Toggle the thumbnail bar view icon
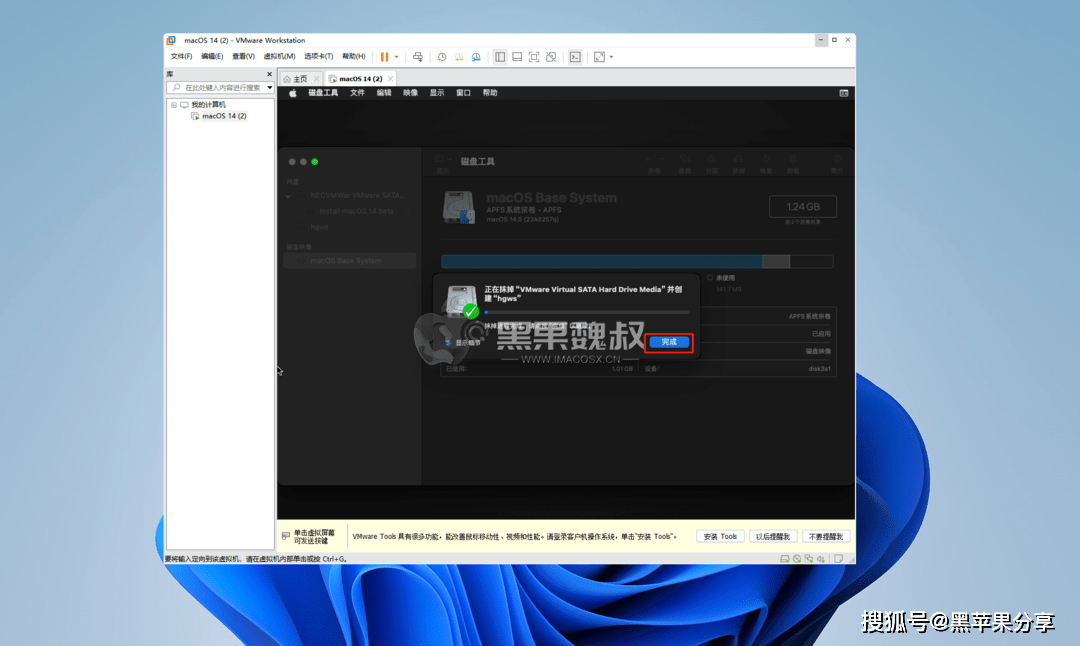This screenshot has width=1080, height=646. click(x=517, y=56)
